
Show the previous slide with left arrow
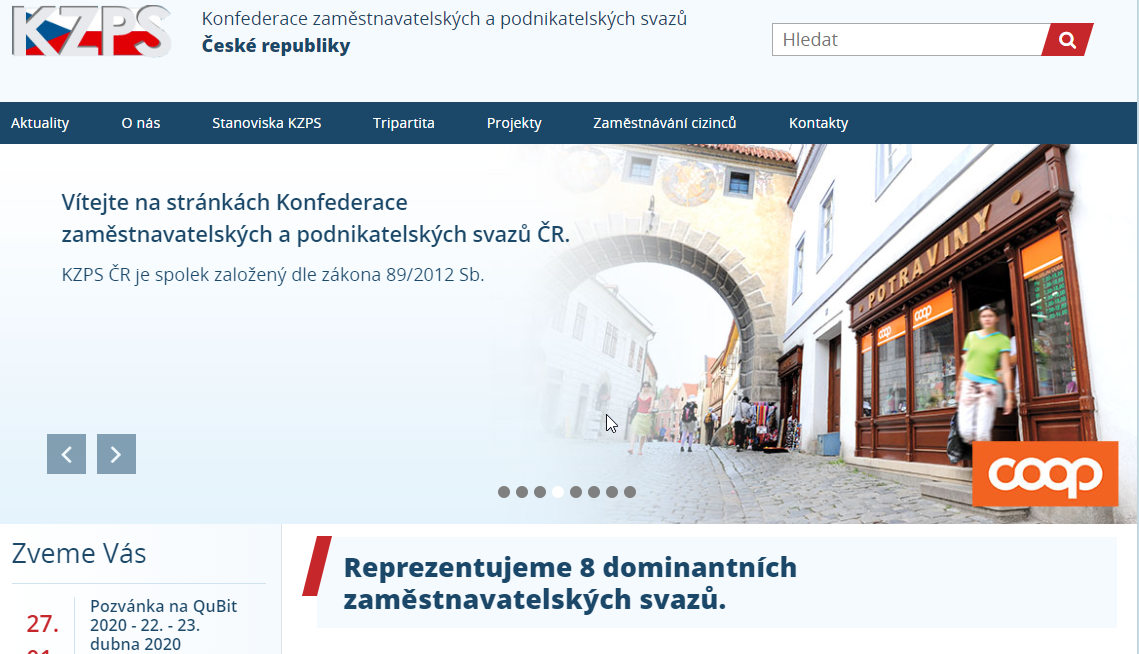point(67,454)
